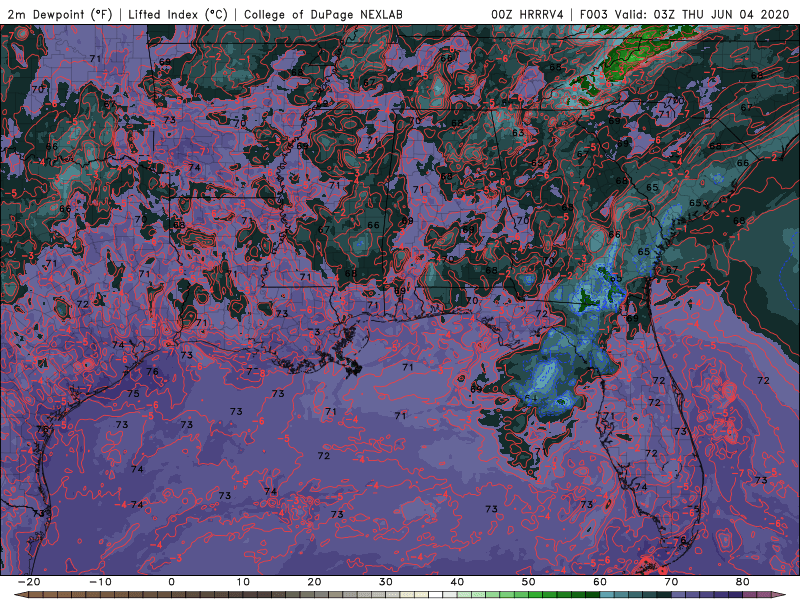Click the 'College of DuPage NEXLAB' label
The image size is (800, 600).
(323, 14)
